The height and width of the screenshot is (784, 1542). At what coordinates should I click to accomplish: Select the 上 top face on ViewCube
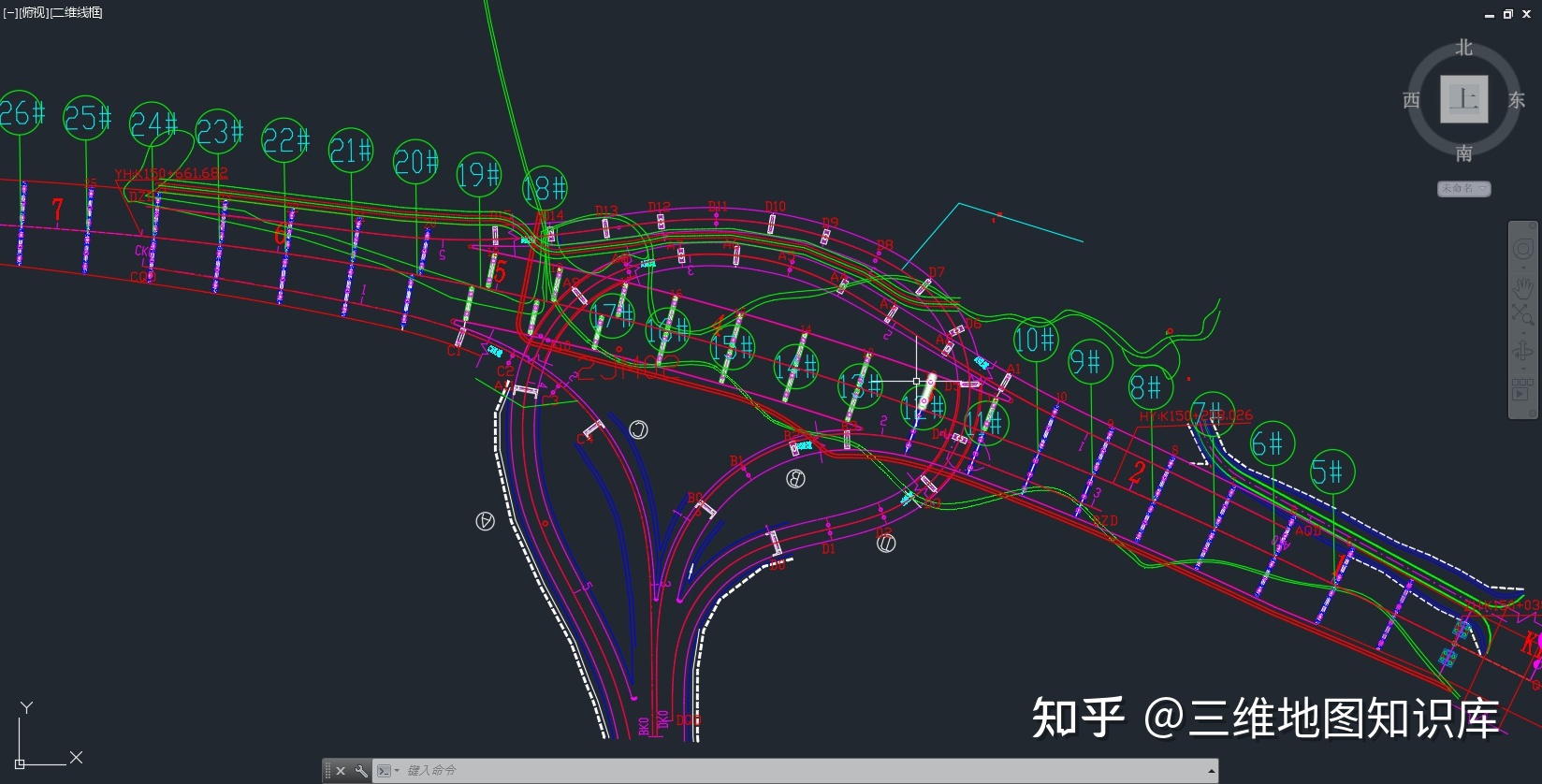pos(1463,98)
